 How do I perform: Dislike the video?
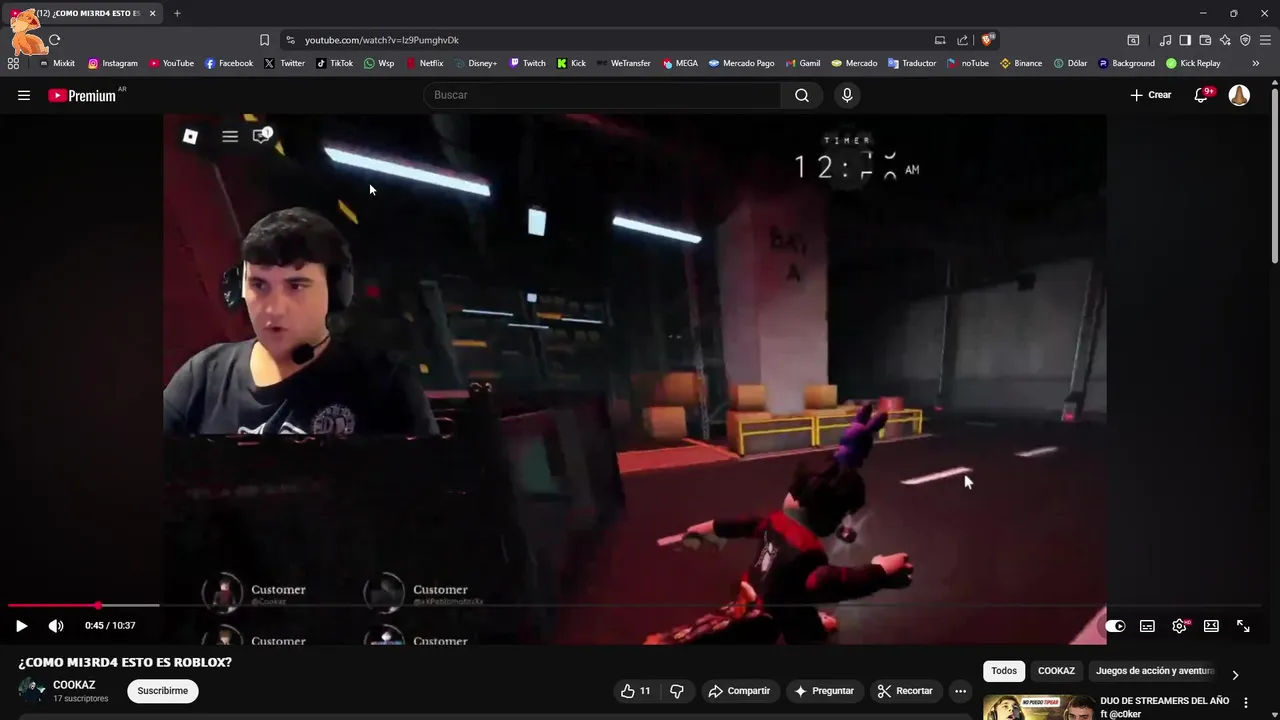pyautogui.click(x=677, y=691)
